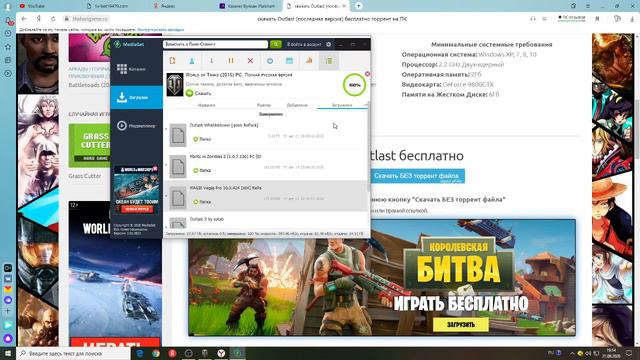Pause downloads with the orange pause icon

click(231, 61)
